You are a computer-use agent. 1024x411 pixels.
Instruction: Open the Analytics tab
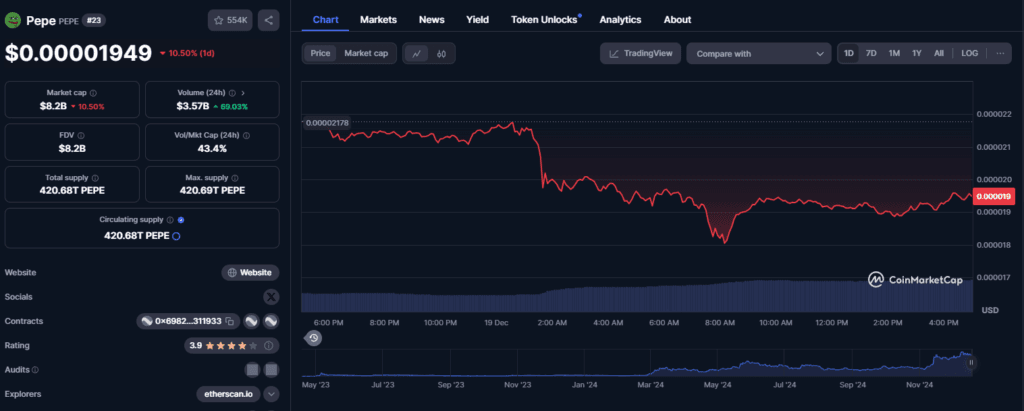[x=620, y=20]
